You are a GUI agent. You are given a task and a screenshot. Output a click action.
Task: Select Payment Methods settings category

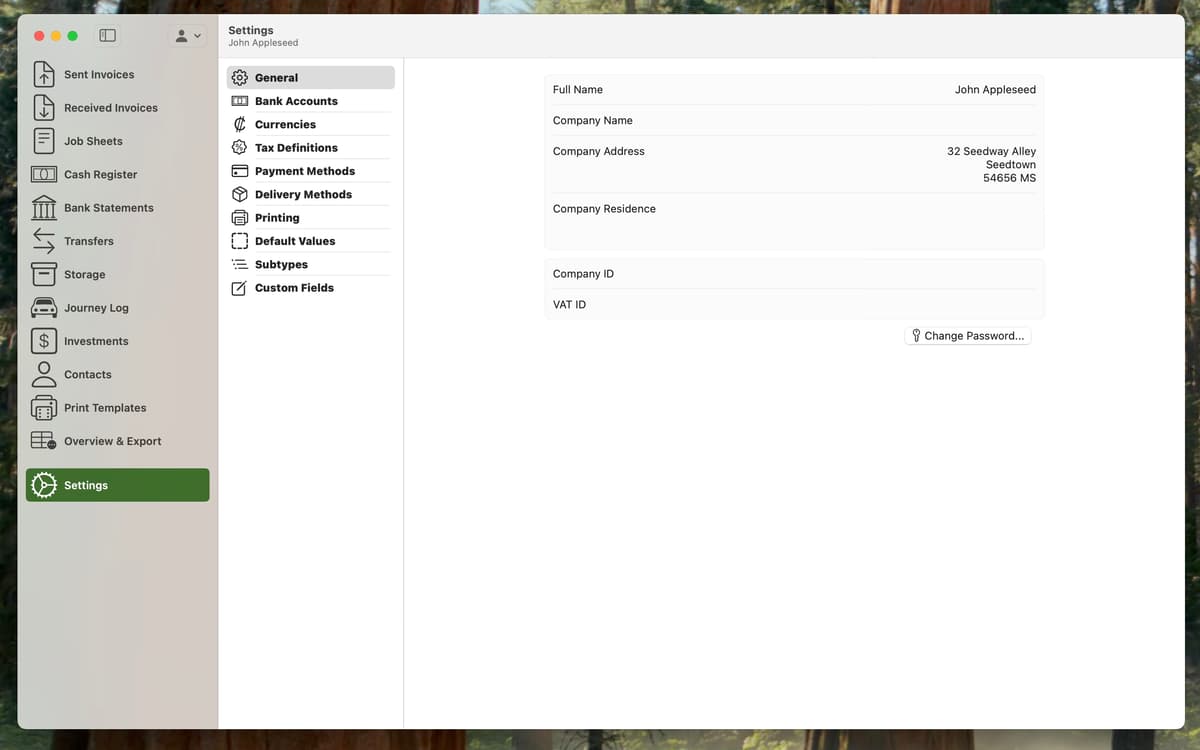pyautogui.click(x=304, y=171)
